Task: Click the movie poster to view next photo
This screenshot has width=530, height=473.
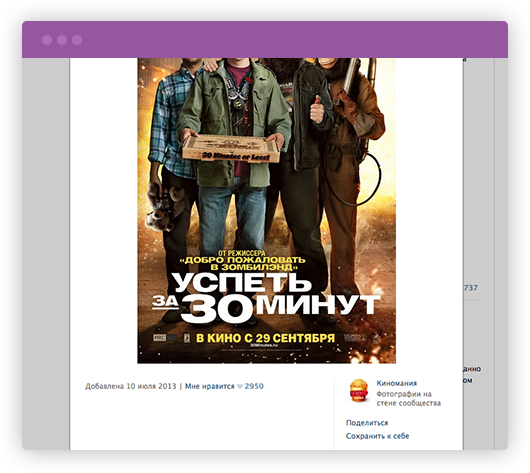Action: [x=266, y=211]
